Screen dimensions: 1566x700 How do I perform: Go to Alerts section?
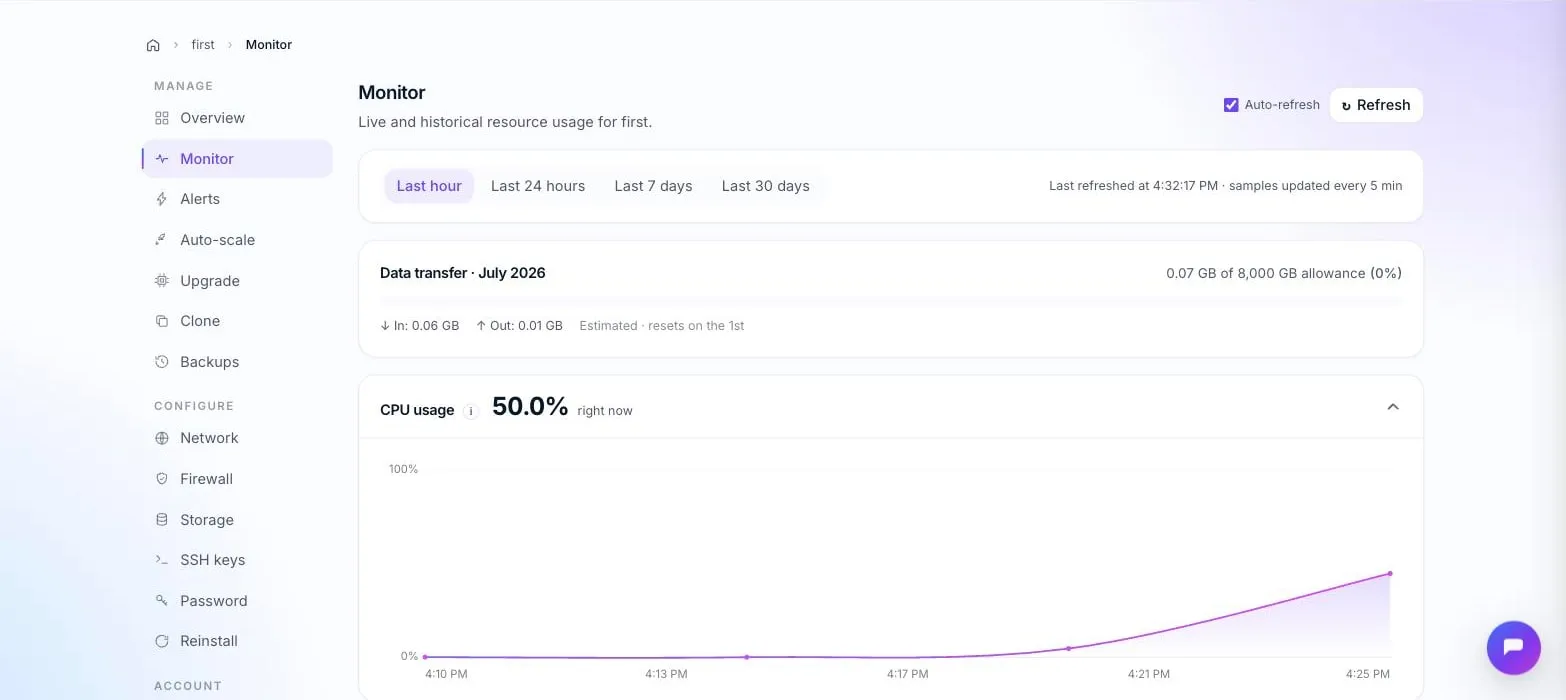(x=237, y=199)
